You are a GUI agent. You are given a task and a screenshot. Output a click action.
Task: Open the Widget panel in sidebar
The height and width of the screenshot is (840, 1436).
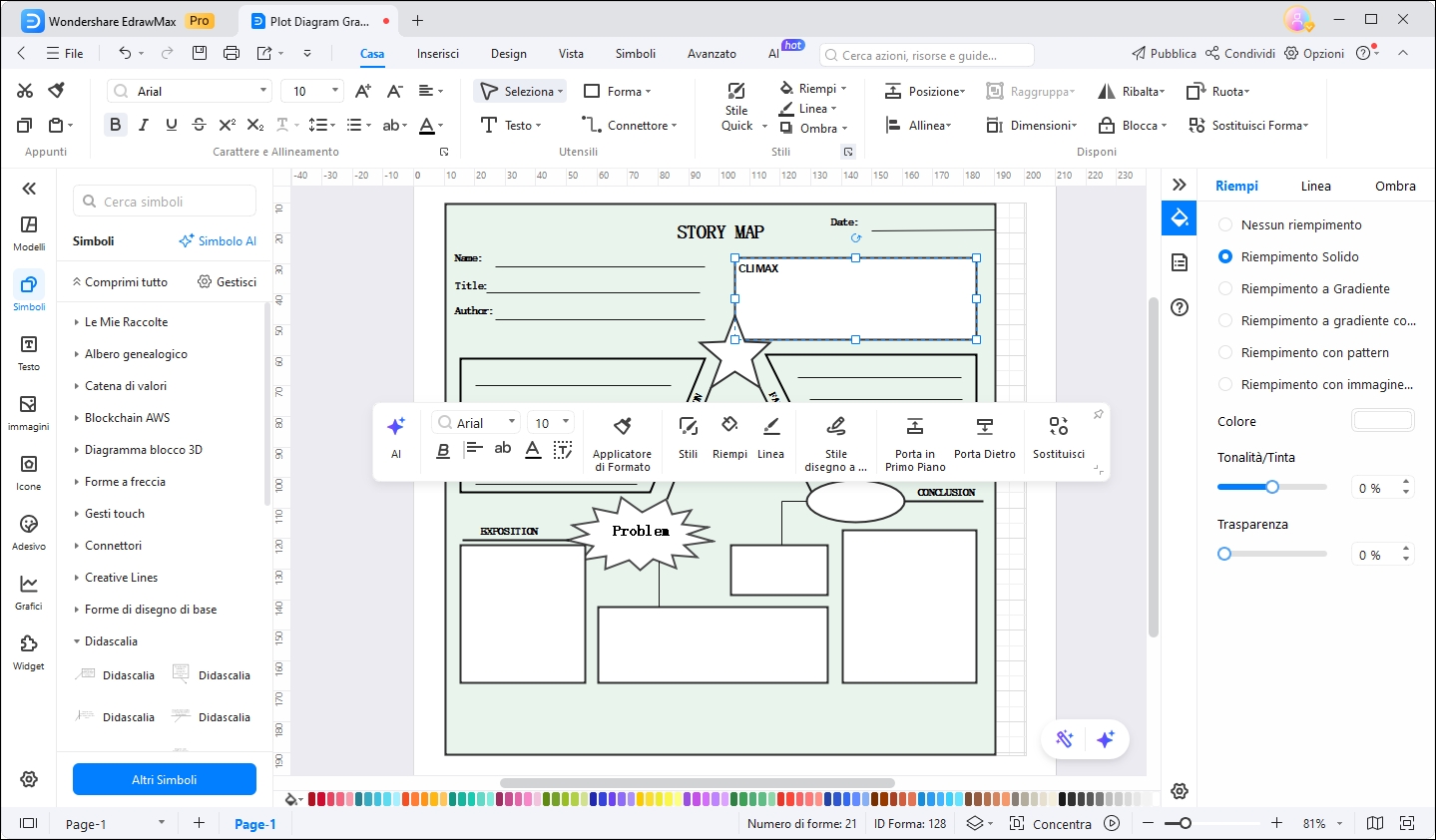click(x=29, y=650)
